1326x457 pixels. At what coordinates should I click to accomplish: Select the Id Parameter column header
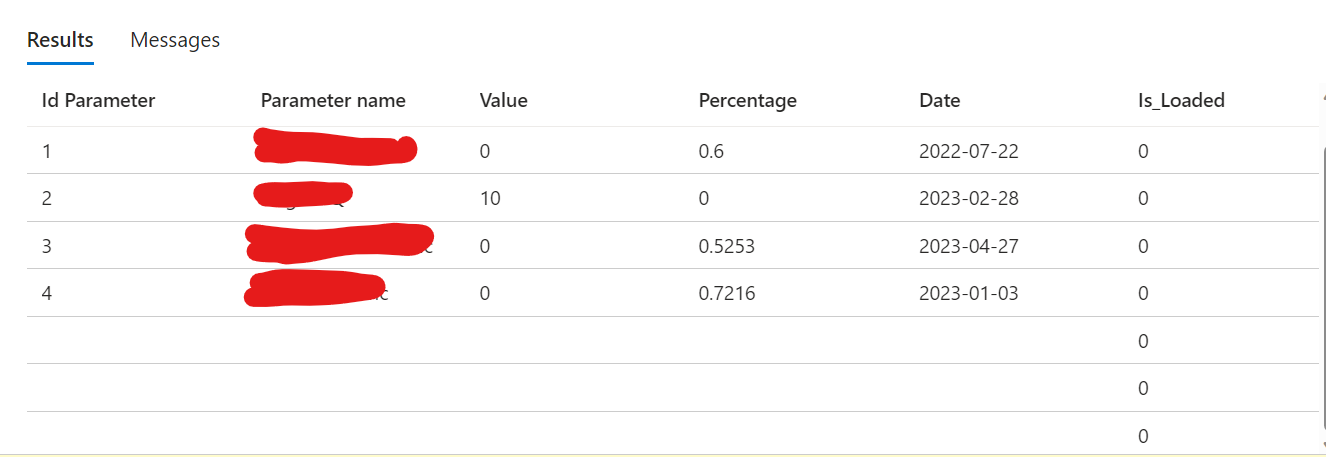tap(98, 100)
